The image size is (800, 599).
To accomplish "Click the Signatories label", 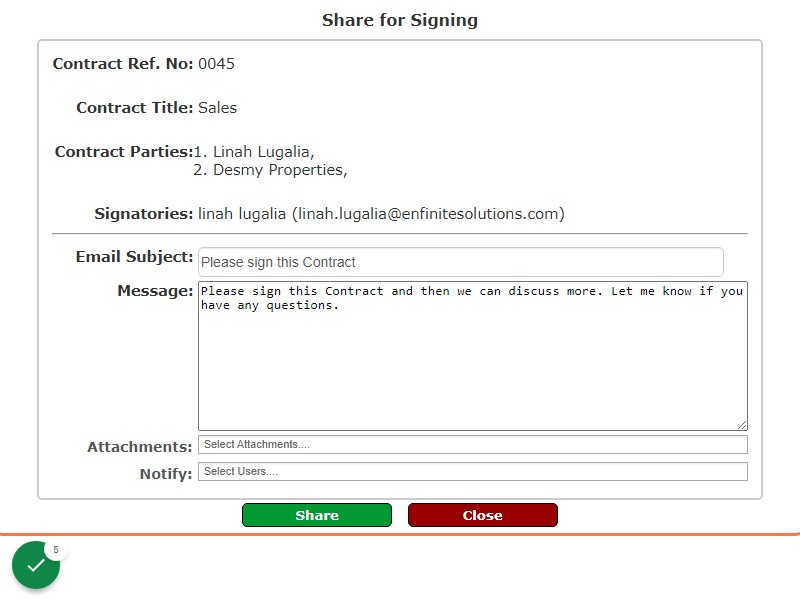I will pyautogui.click(x=144, y=214).
